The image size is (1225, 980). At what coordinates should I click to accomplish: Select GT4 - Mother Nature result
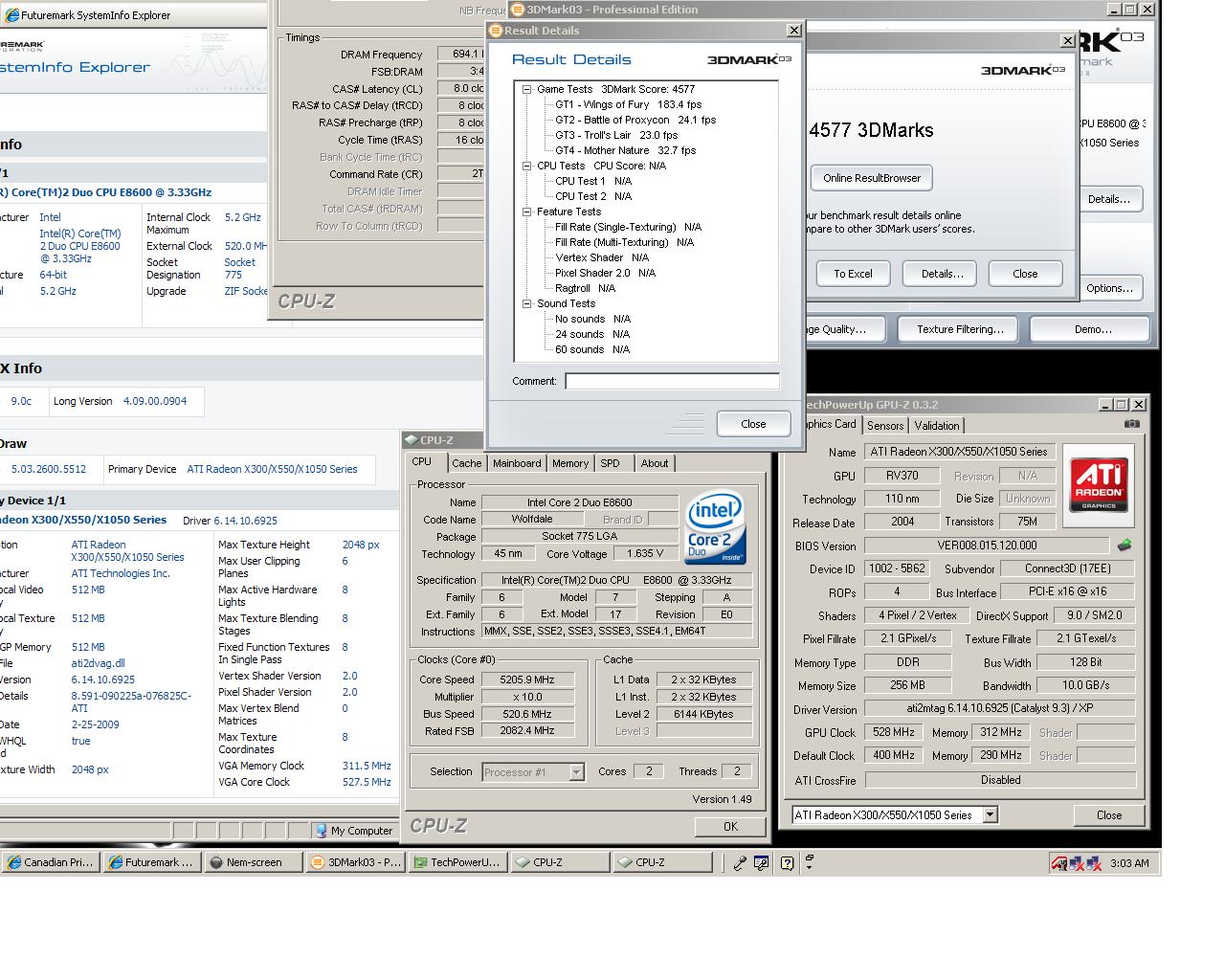click(626, 150)
